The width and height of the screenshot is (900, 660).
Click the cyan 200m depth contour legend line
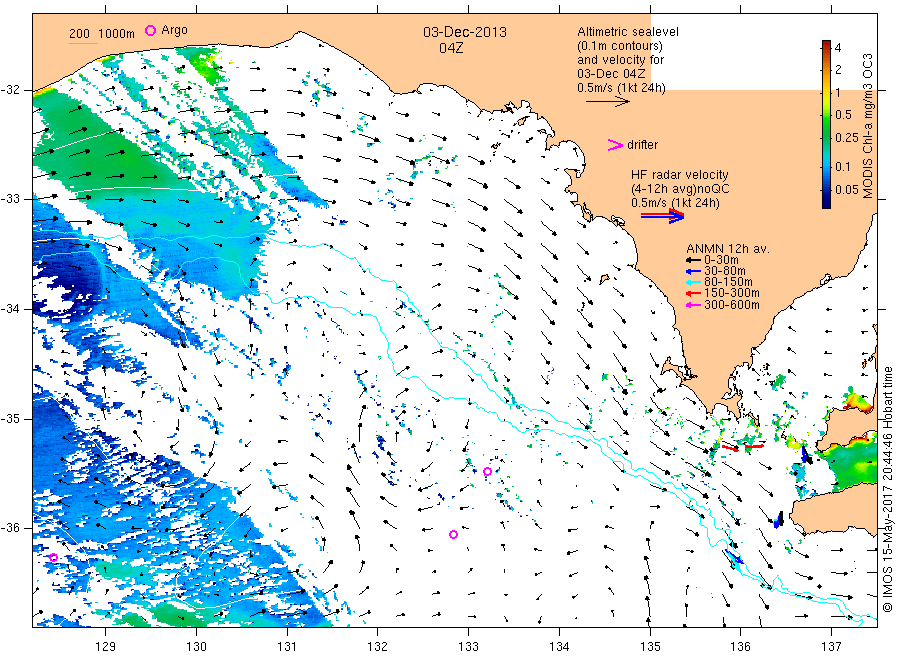point(83,43)
